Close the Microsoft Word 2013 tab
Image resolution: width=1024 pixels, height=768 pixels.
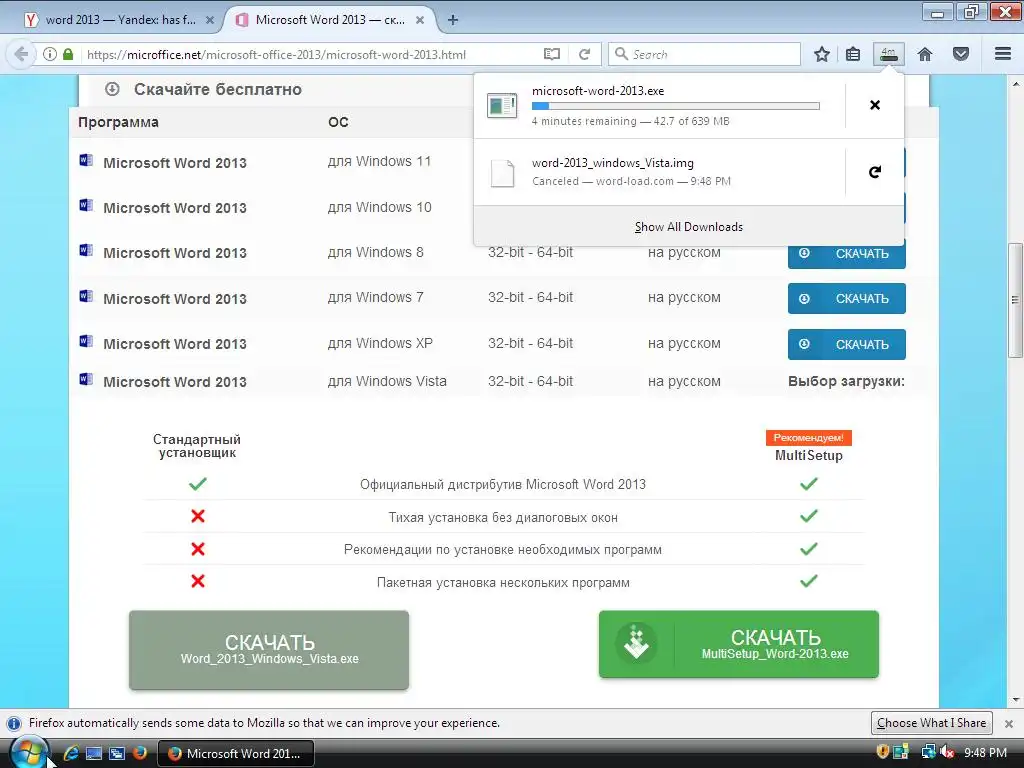click(x=420, y=20)
